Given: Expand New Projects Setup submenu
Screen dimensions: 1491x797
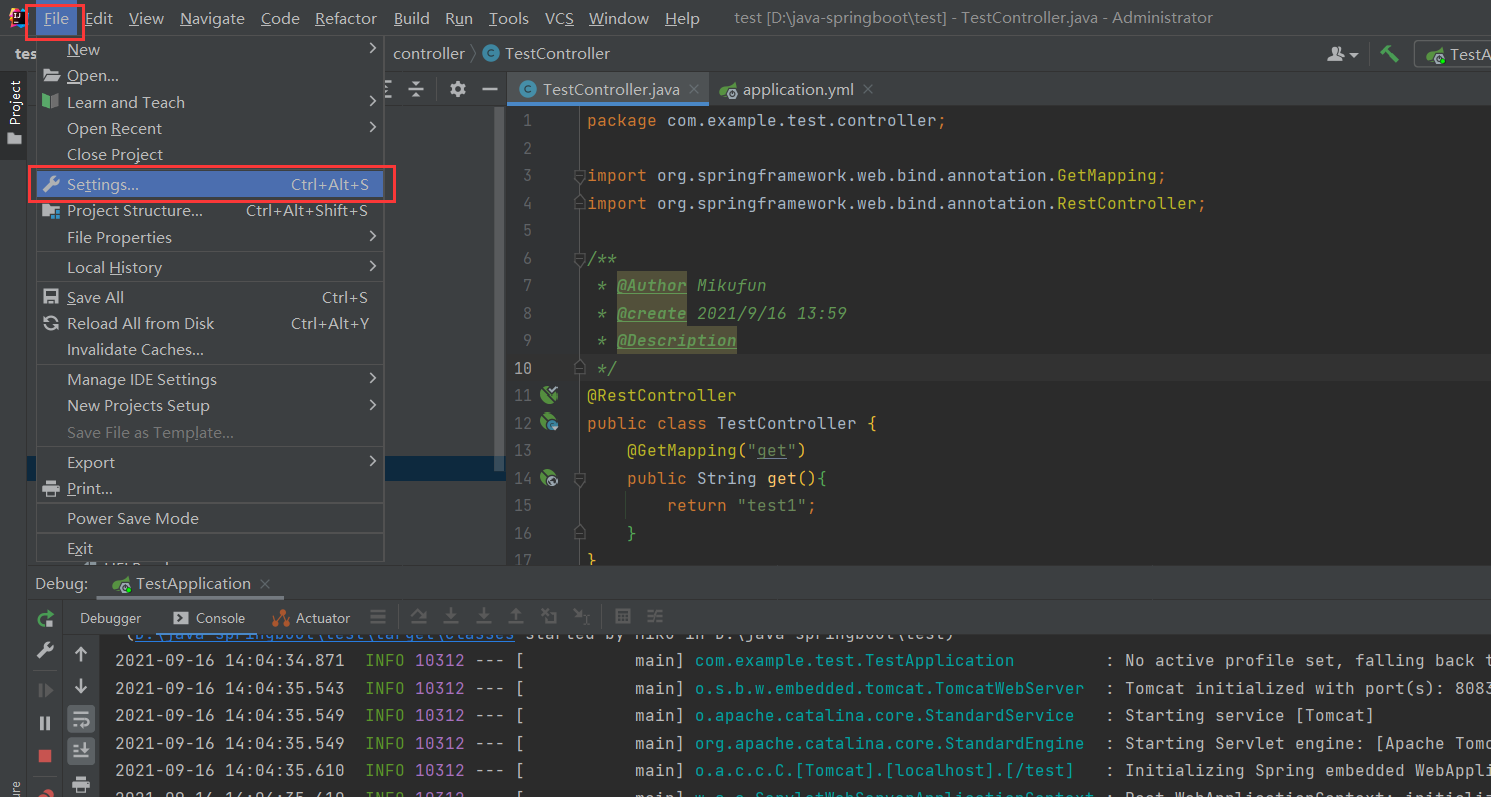Looking at the screenshot, I should [x=210, y=406].
